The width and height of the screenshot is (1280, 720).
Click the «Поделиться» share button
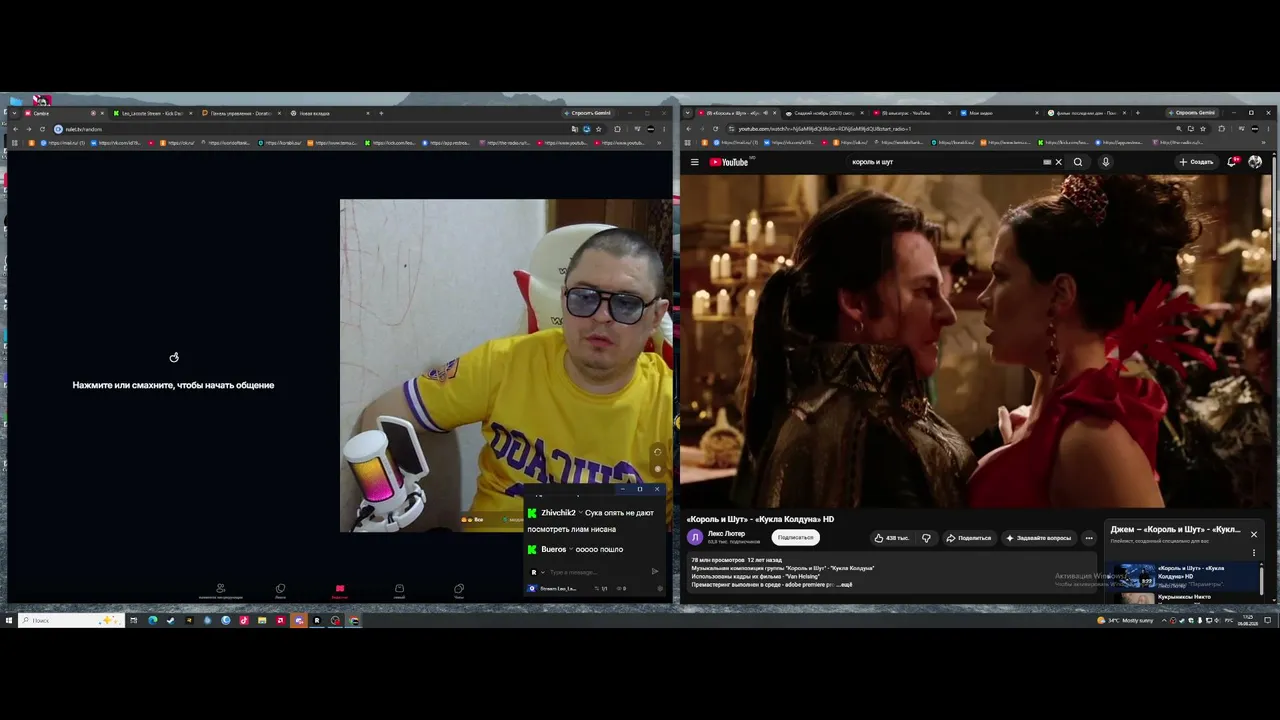(x=968, y=538)
